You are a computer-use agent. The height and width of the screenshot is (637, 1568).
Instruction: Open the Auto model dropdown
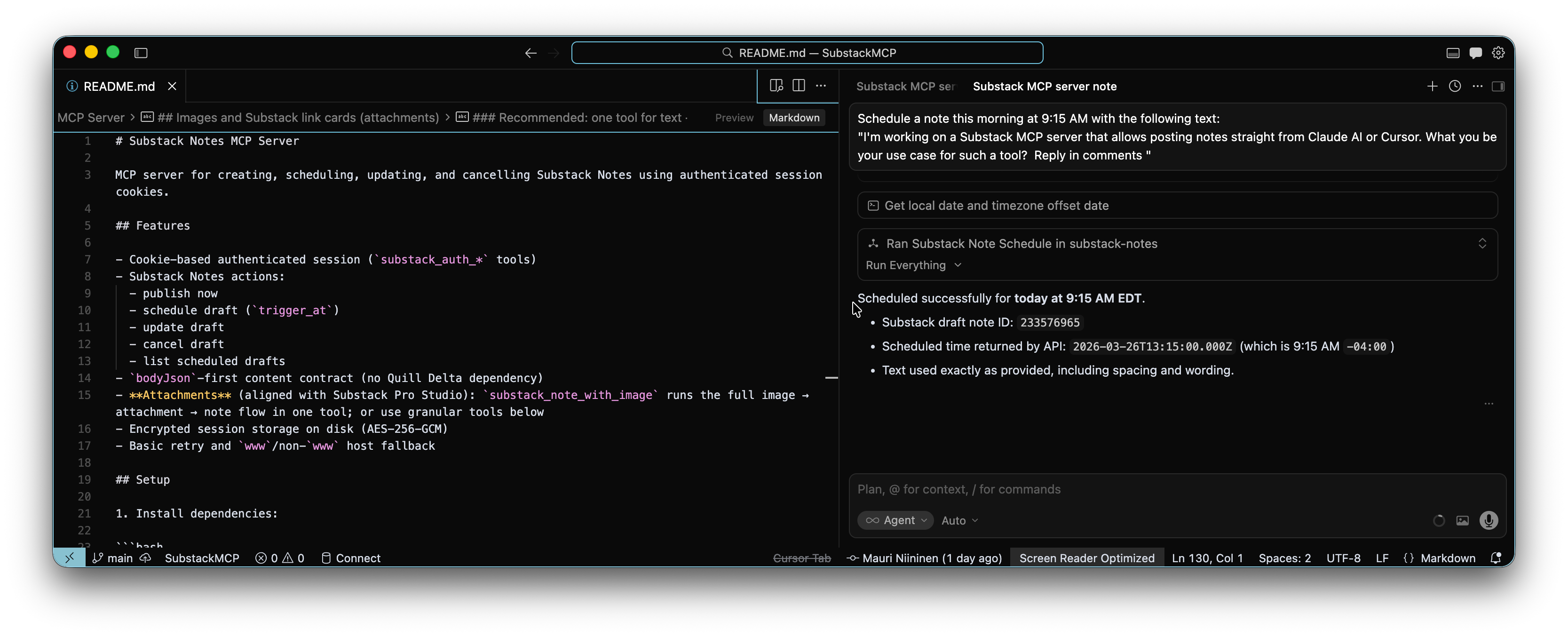[959, 520]
